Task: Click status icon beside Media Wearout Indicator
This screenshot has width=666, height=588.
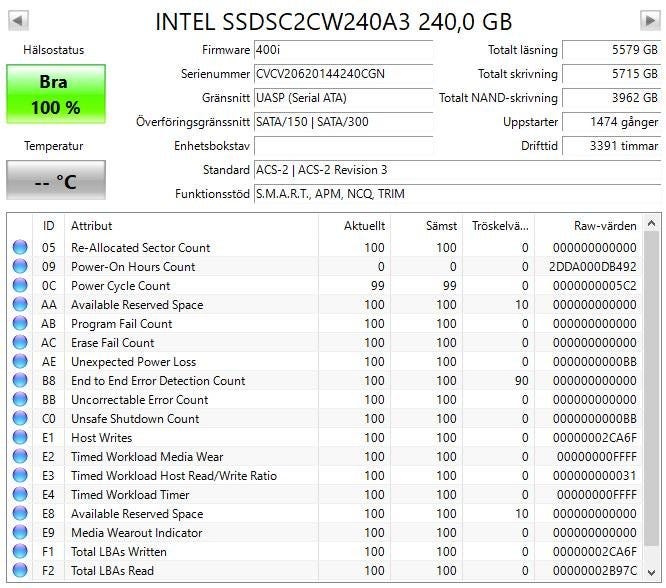Action: (20, 533)
